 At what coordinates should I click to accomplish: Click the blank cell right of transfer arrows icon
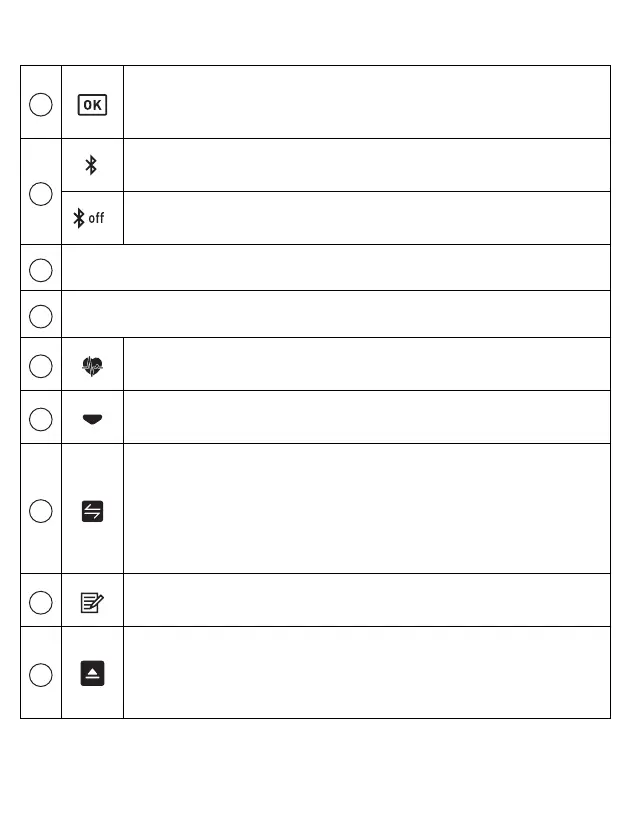click(x=366, y=508)
